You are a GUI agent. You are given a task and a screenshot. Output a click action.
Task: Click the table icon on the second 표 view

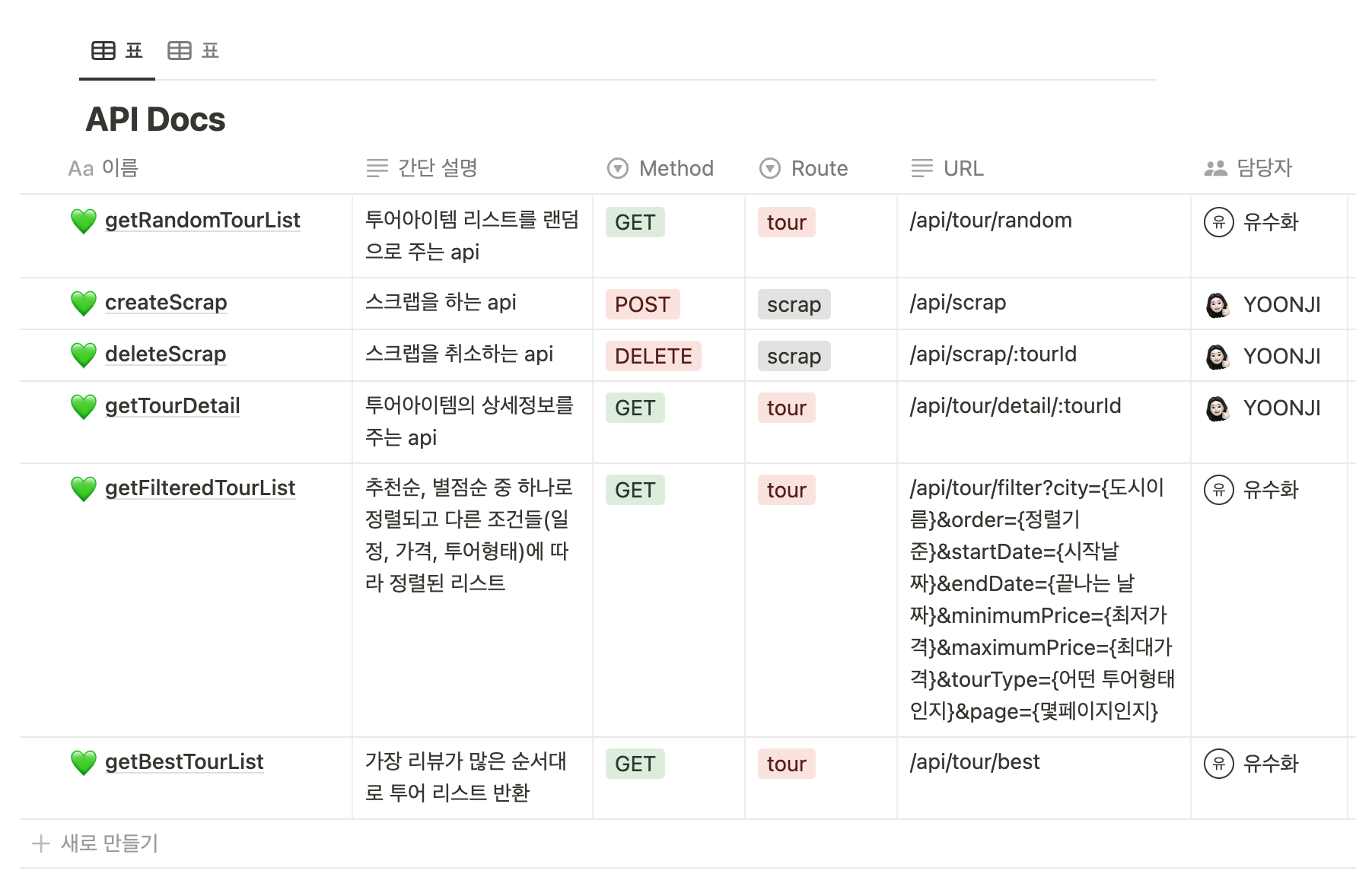180,50
